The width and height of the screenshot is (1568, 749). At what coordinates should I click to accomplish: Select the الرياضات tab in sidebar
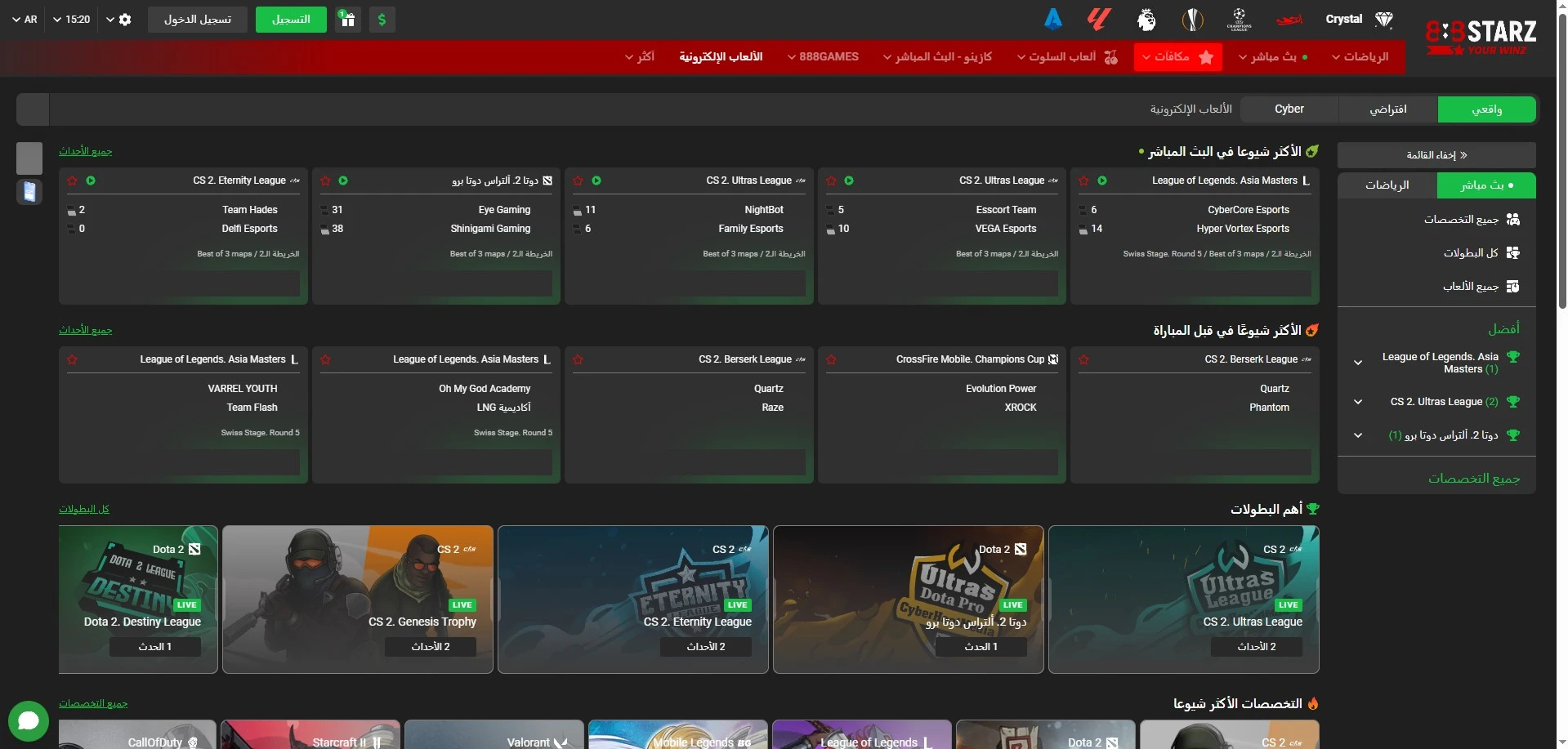click(1387, 185)
